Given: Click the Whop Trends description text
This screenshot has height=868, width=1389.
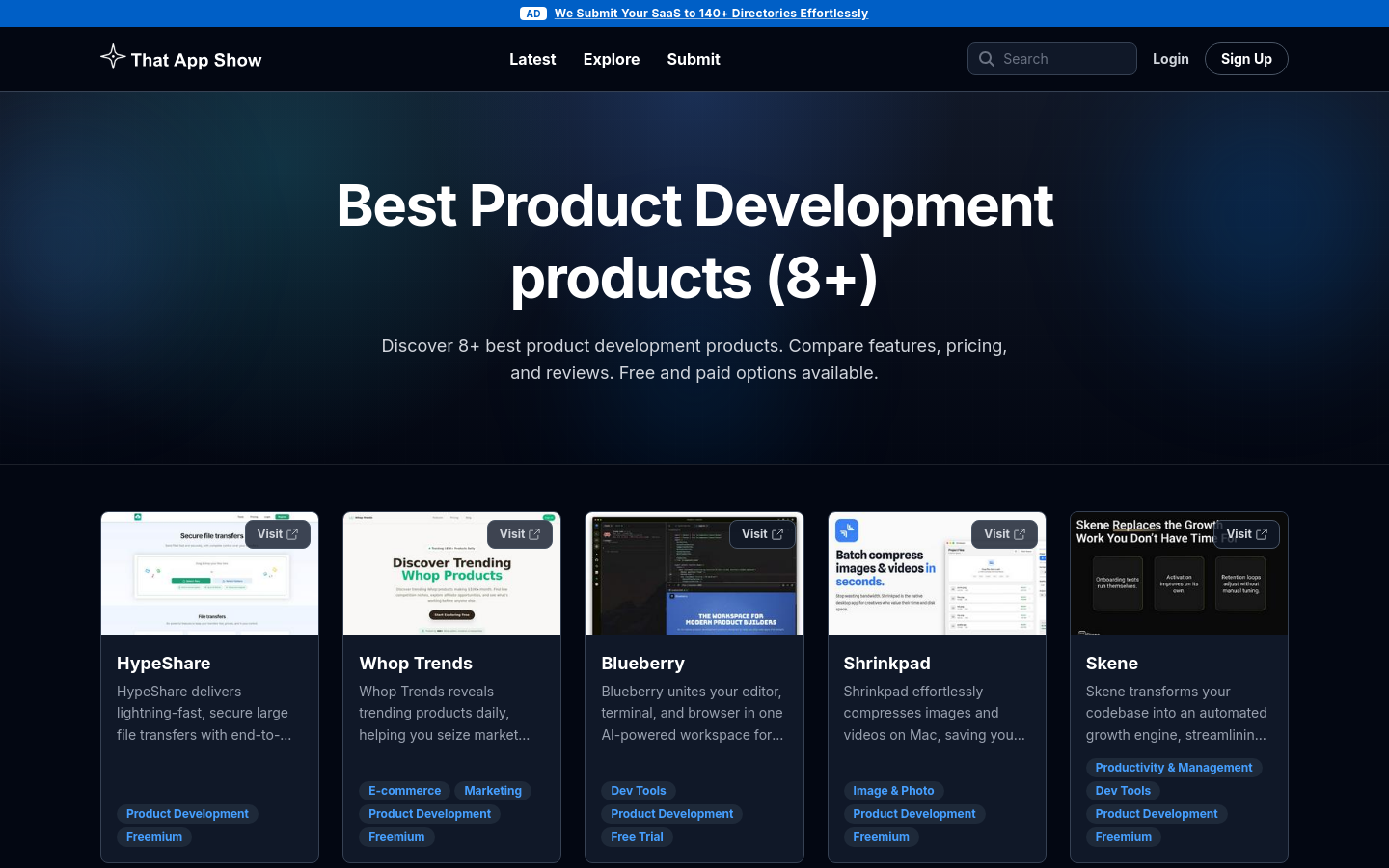Looking at the screenshot, I should point(445,713).
